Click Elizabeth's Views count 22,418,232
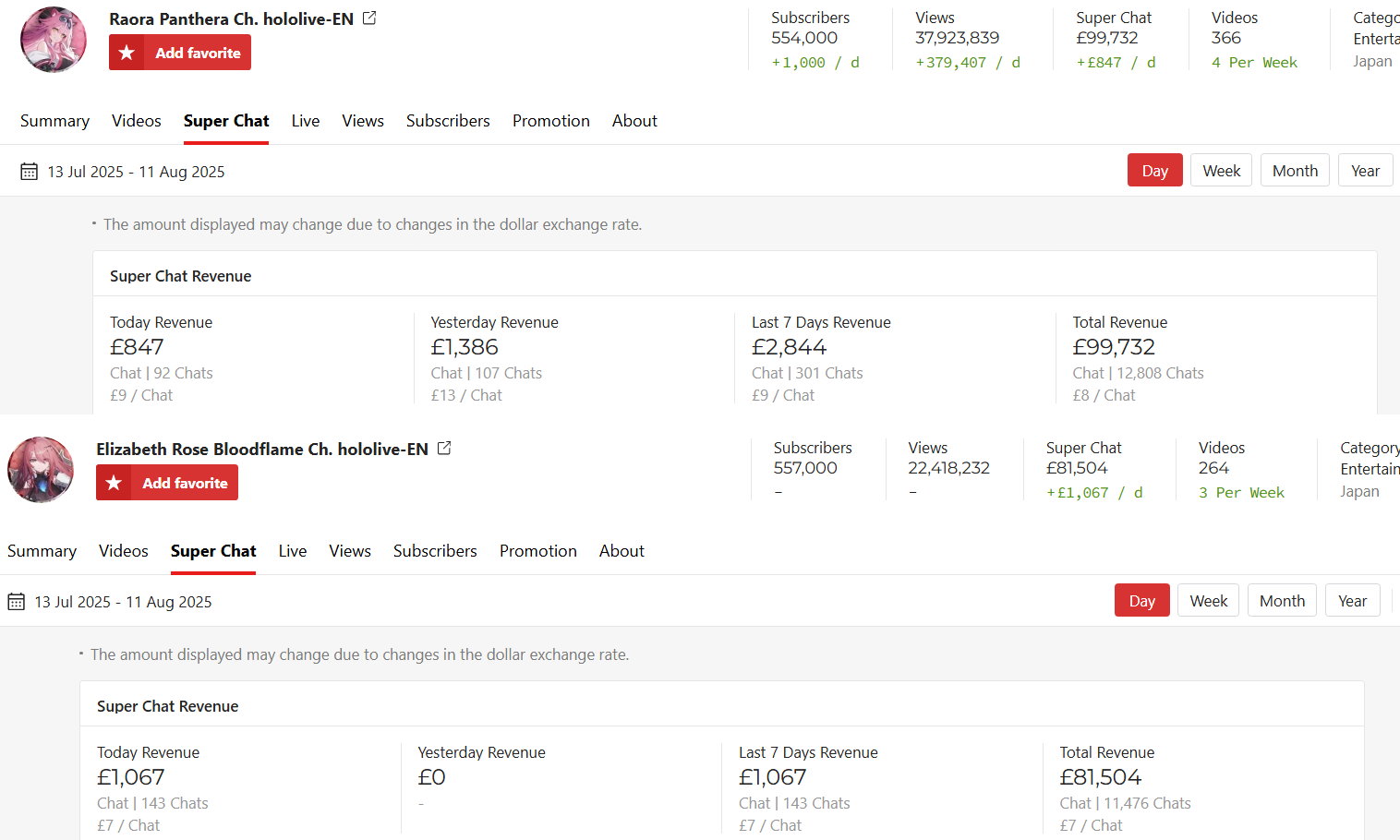Image resolution: width=1400 pixels, height=840 pixels. (x=948, y=468)
